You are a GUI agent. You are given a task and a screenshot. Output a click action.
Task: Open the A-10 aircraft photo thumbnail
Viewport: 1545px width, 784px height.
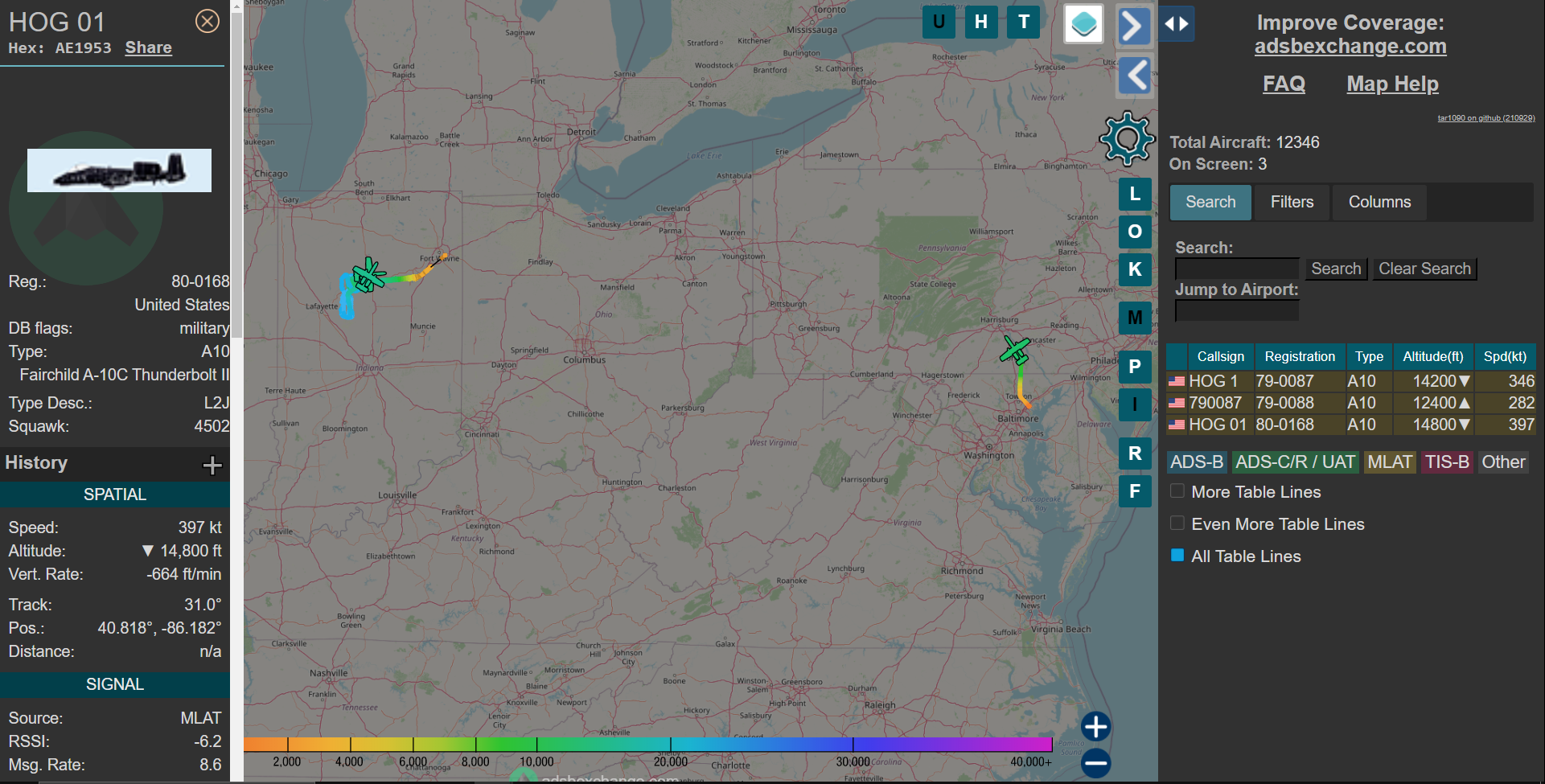pos(119,170)
